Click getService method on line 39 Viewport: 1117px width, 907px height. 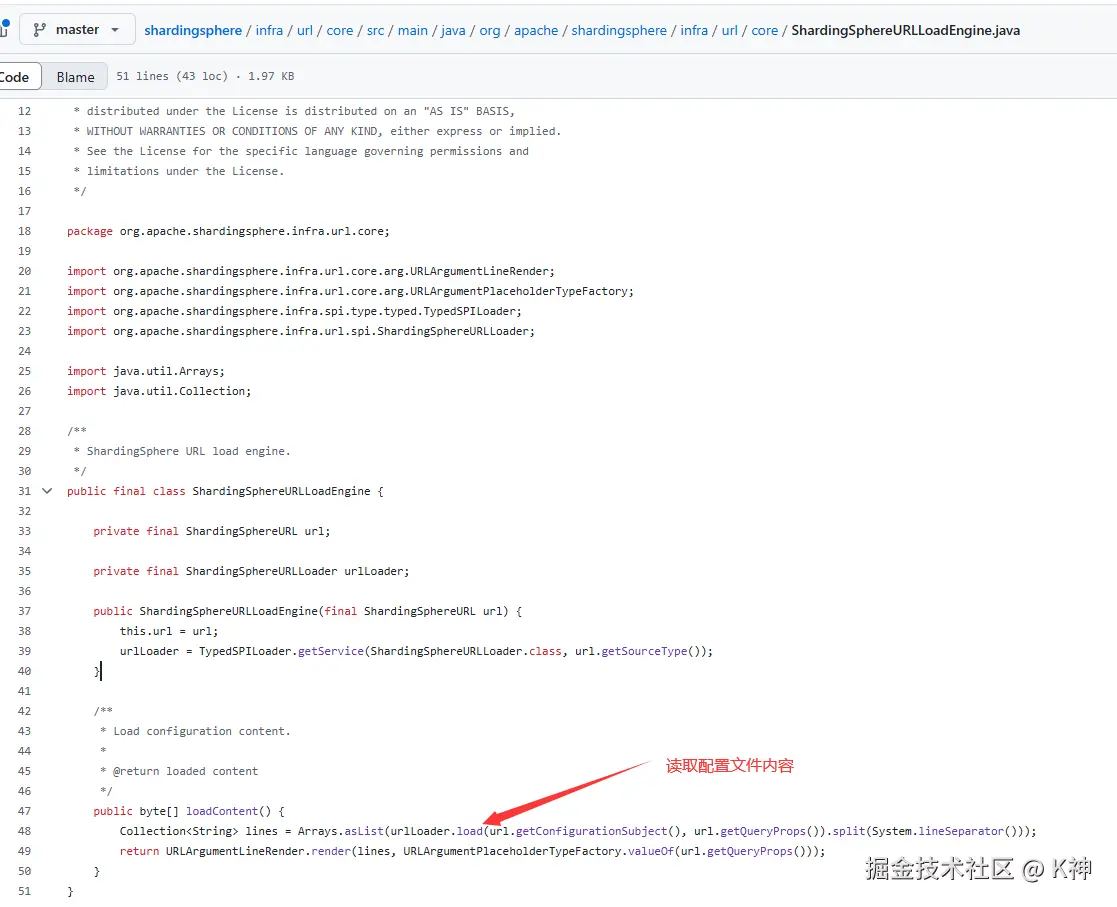click(331, 651)
